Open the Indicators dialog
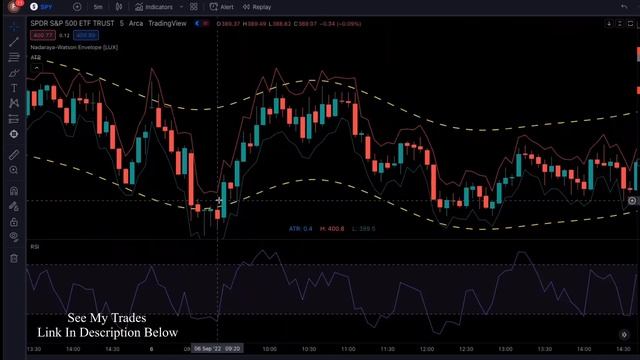640x360 pixels. [x=154, y=7]
